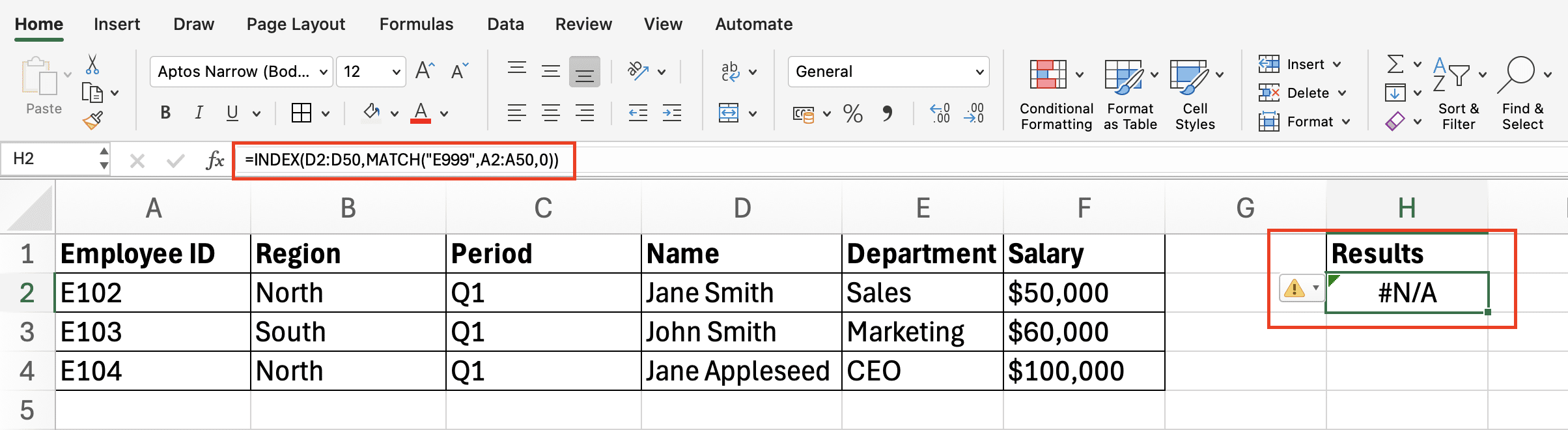1568x430 pixels.
Task: Click Increase Indent icon
Action: coord(672,113)
